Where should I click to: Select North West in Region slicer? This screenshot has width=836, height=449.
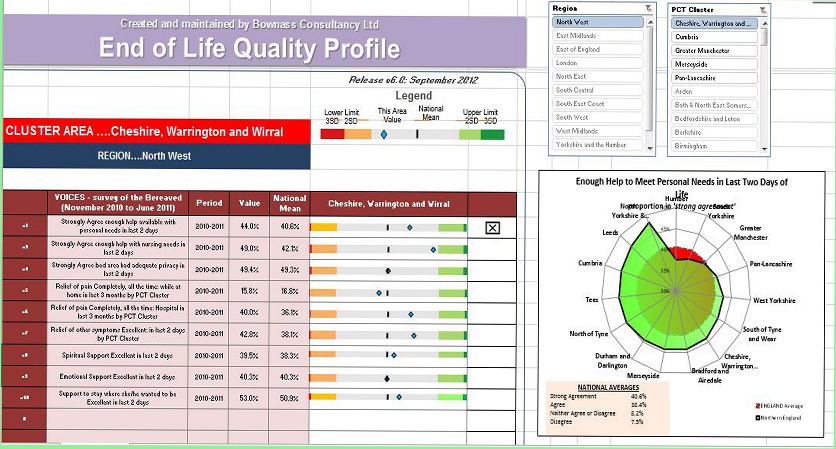(x=598, y=22)
